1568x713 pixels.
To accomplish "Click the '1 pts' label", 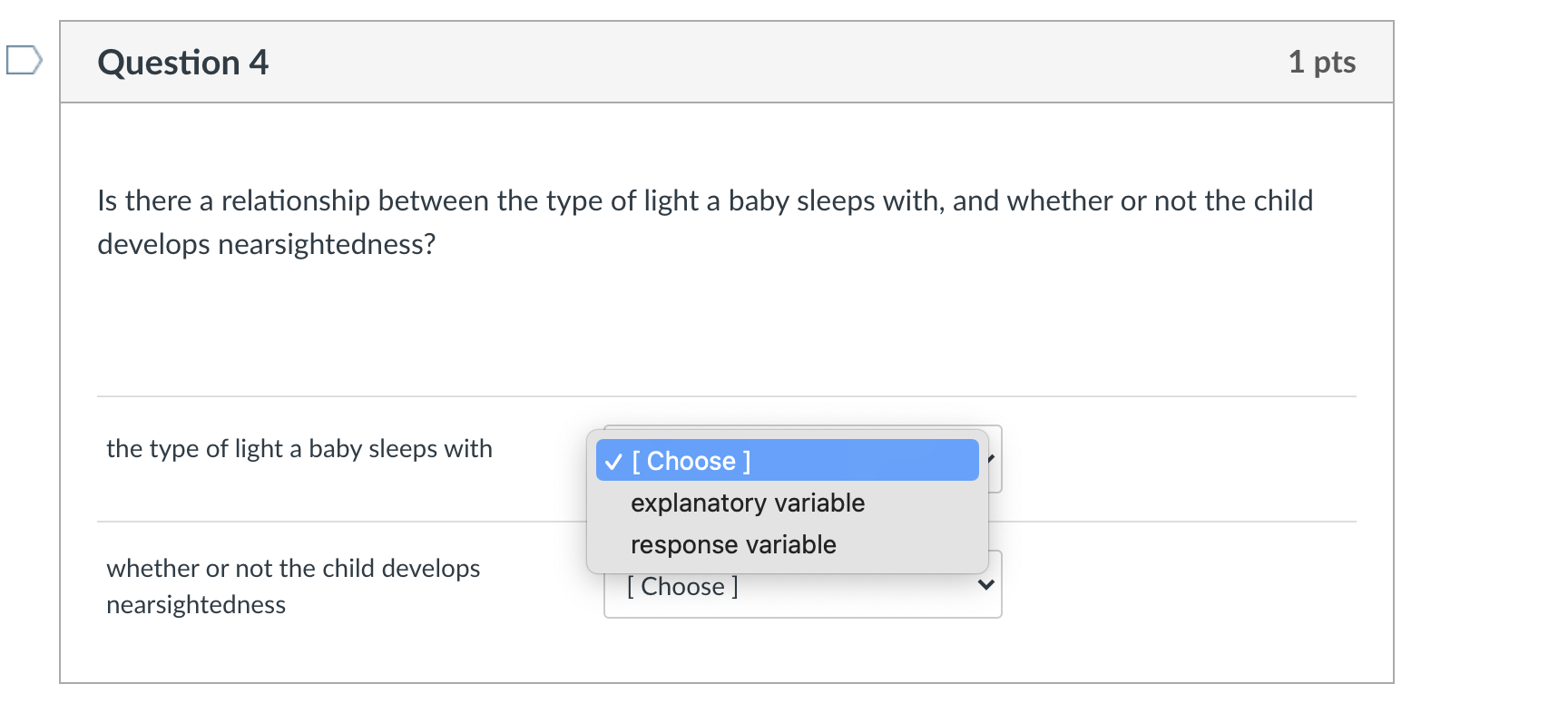I will (1322, 62).
